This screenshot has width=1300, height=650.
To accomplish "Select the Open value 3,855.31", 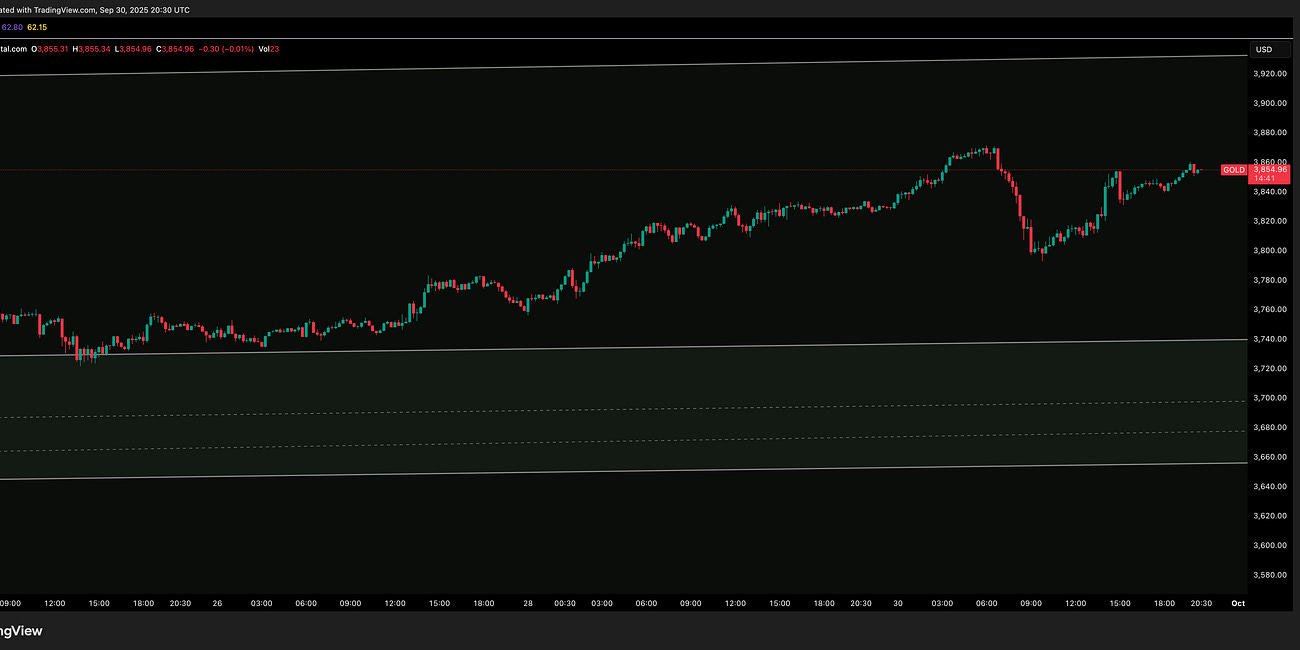I will (x=54, y=48).
